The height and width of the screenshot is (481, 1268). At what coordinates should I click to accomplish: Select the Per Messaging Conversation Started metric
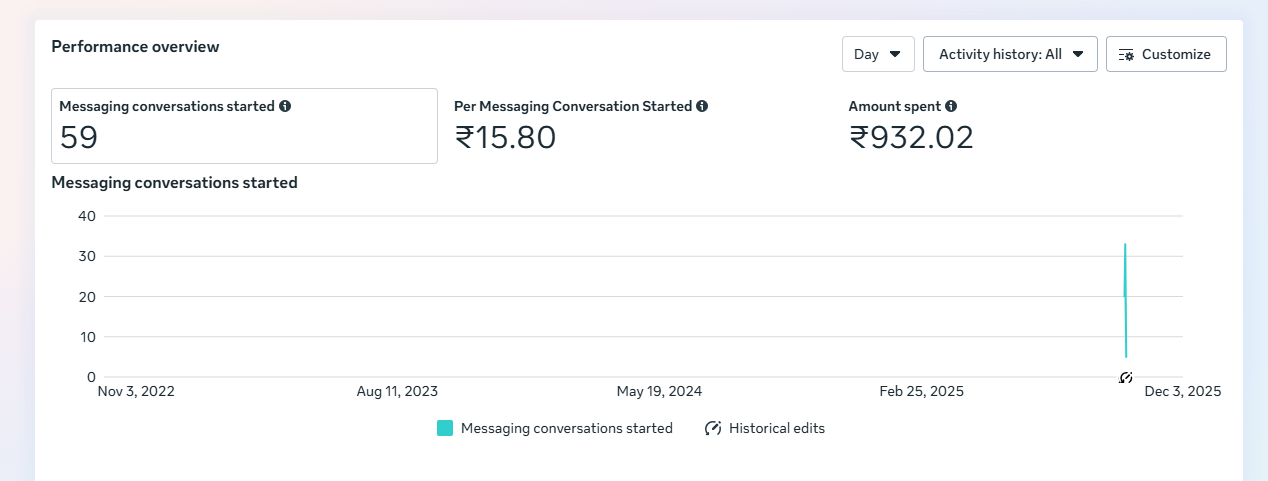(580, 126)
